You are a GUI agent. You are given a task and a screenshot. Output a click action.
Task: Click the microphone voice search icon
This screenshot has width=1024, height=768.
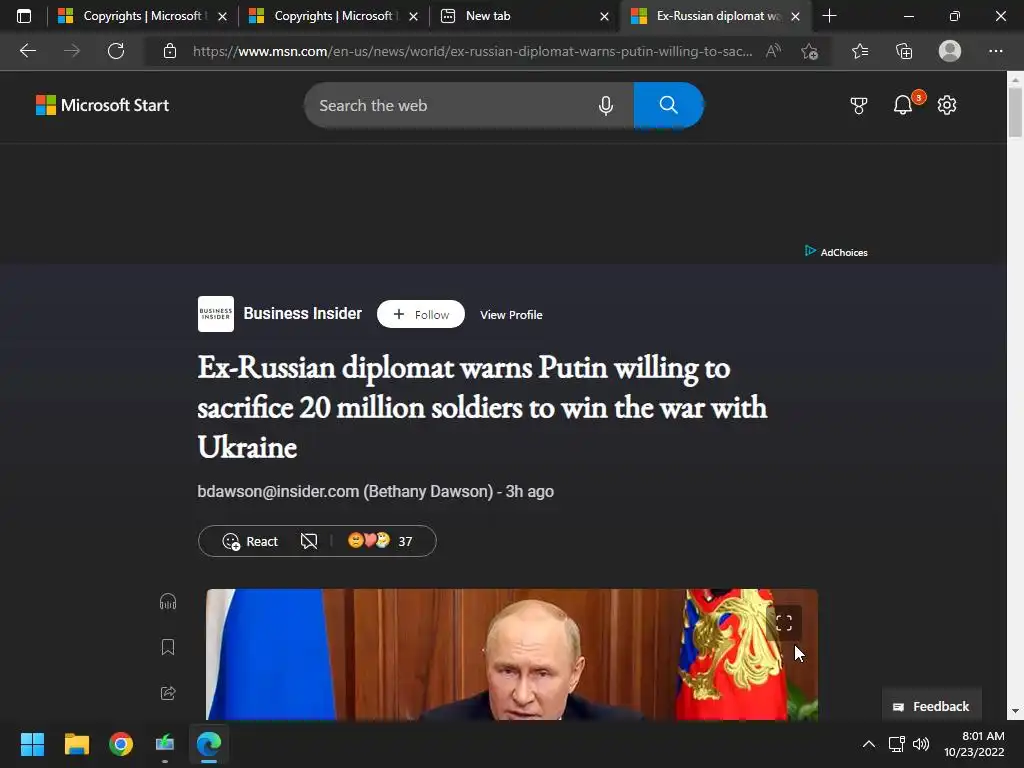point(605,105)
